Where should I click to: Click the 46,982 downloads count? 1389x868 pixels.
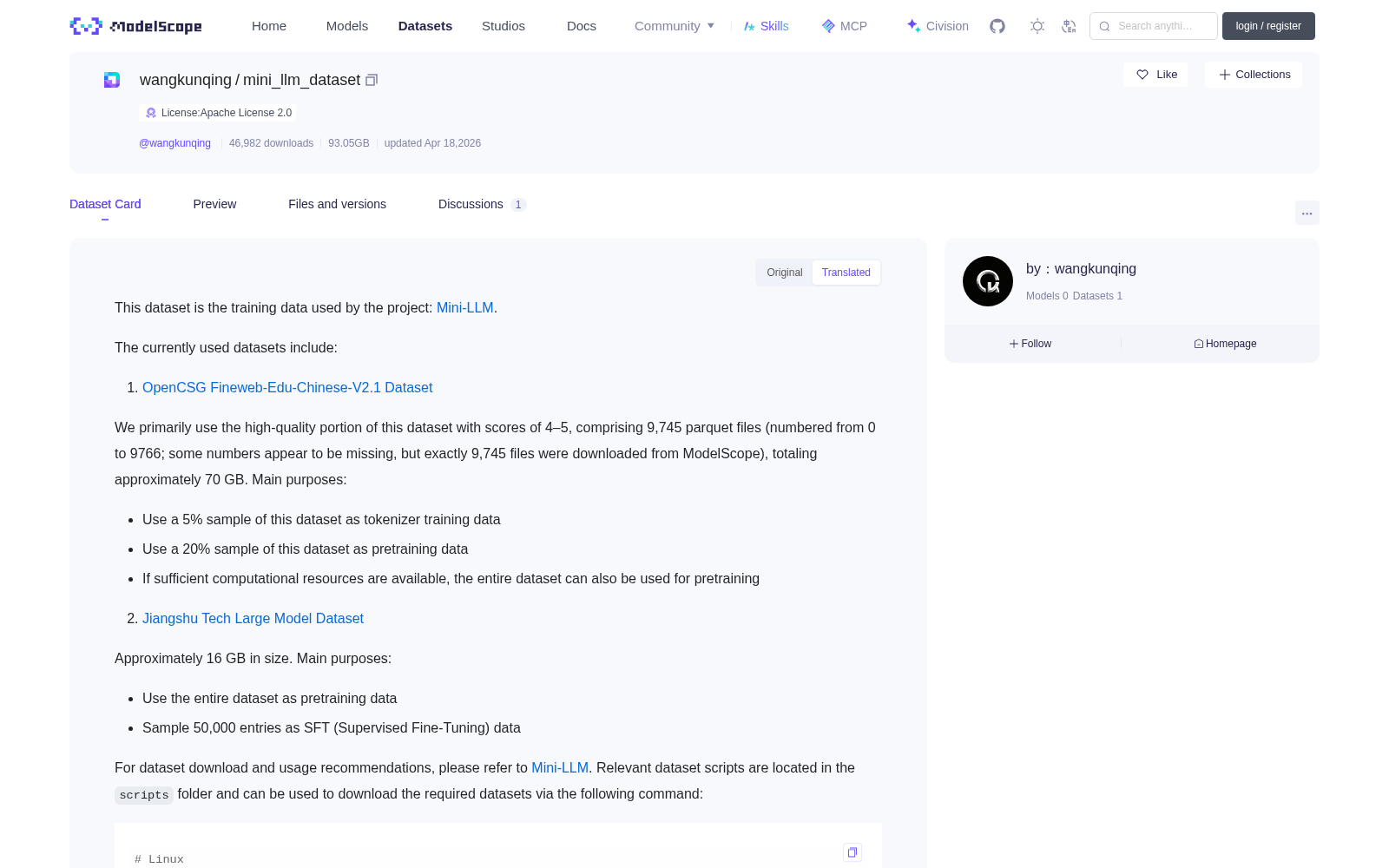coord(271,143)
